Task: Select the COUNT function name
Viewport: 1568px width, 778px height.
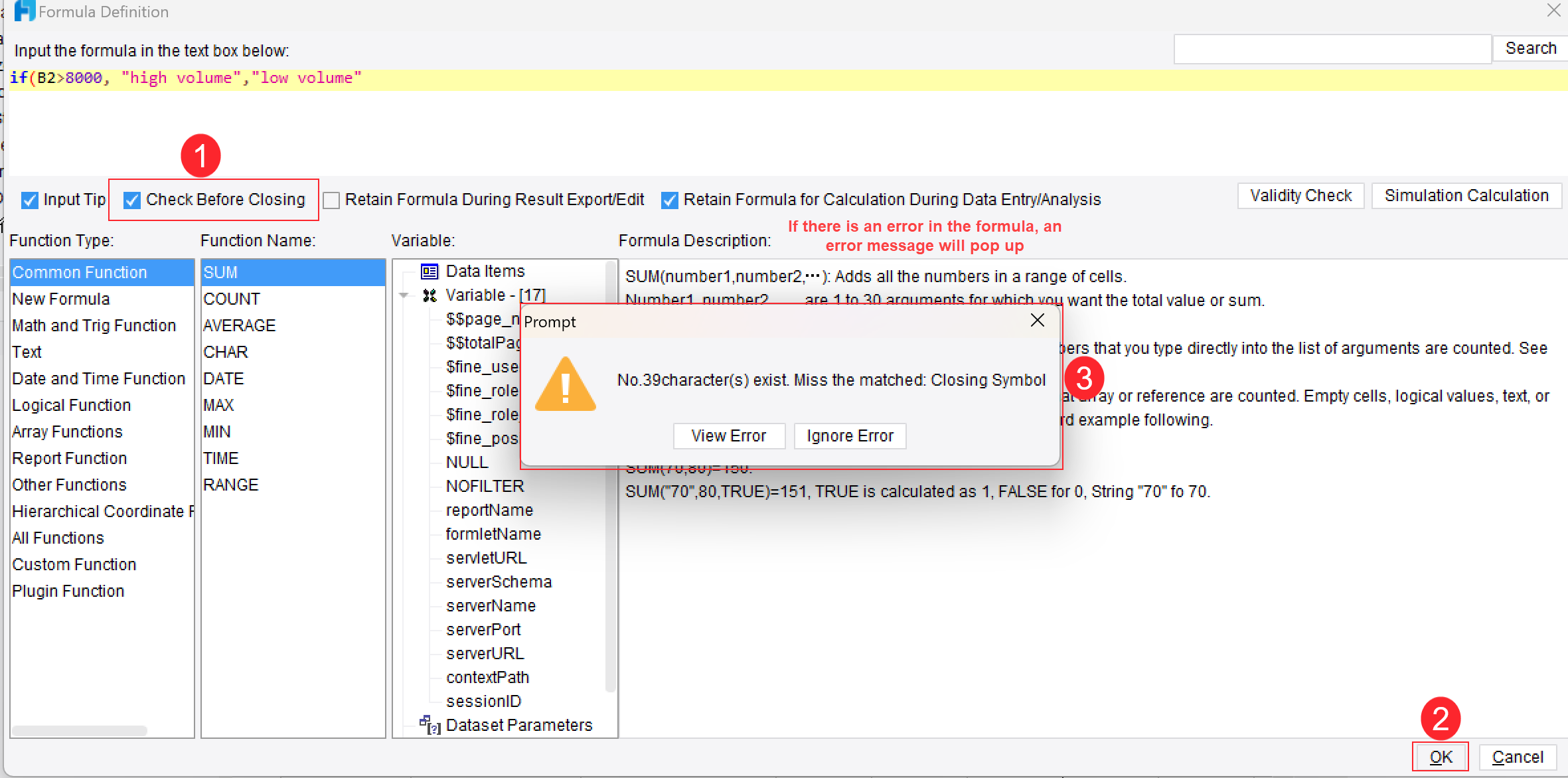Action: [x=293, y=299]
